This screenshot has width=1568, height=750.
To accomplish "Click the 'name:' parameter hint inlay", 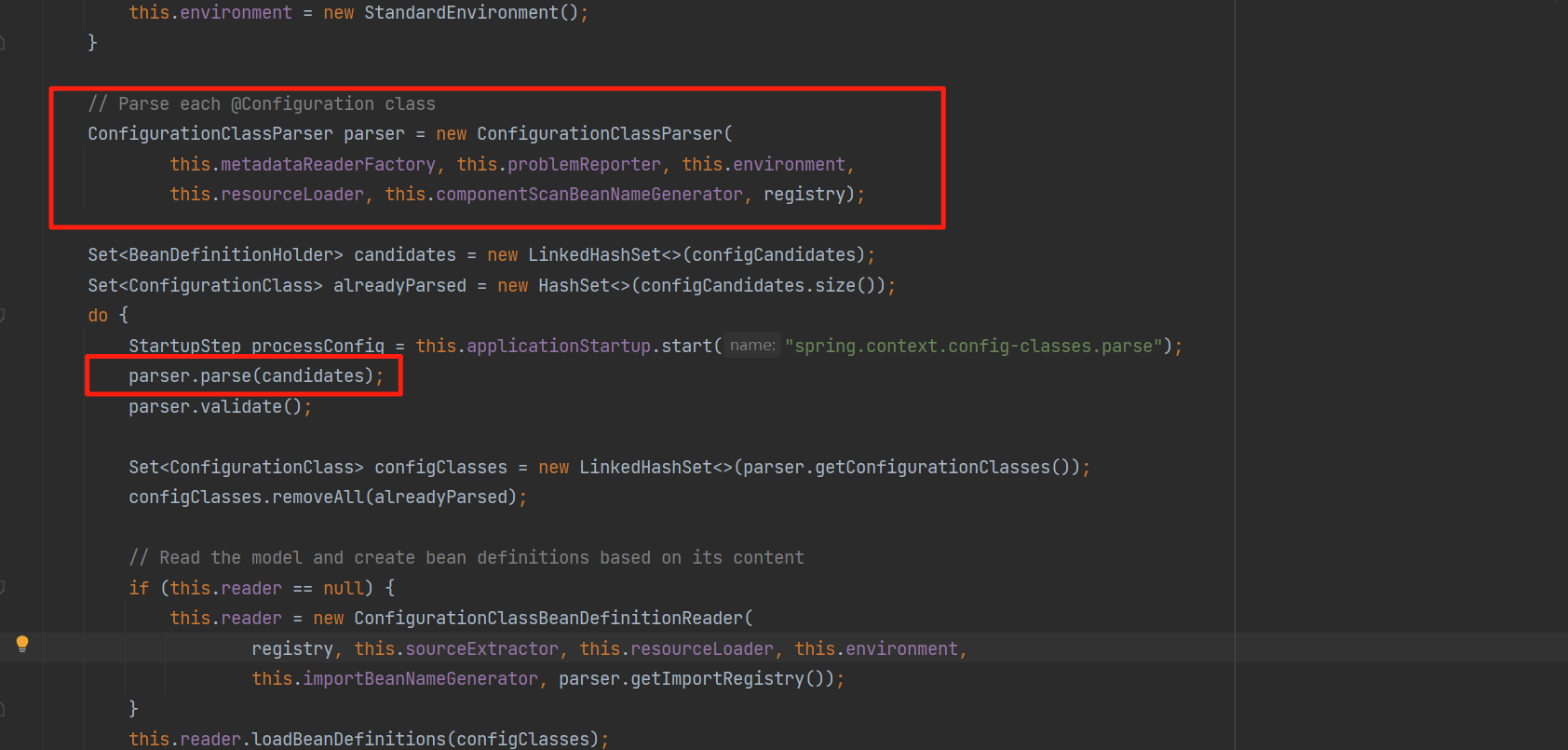I will click(x=752, y=346).
